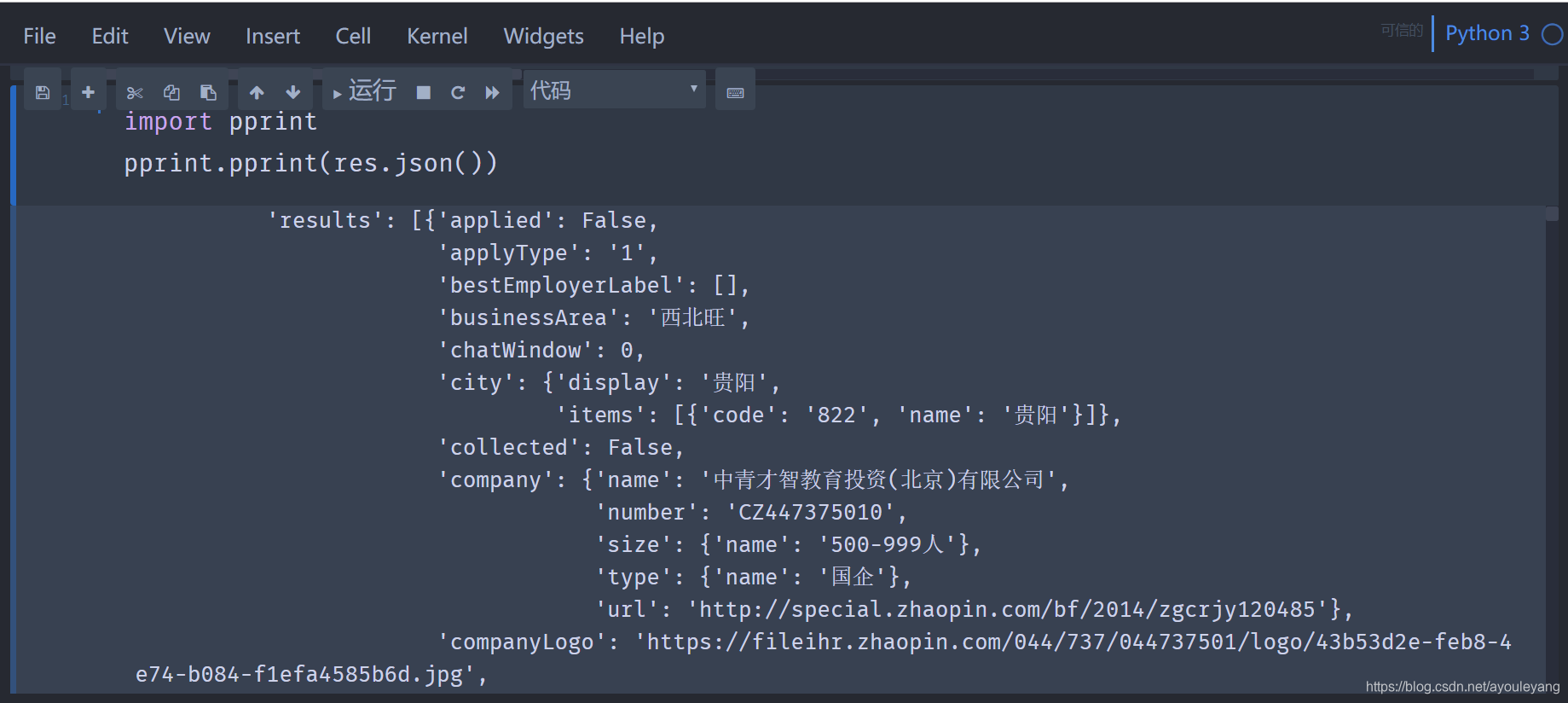This screenshot has width=1568, height=703.
Task: Open the 代码 cell type dropdown
Action: 614,90
